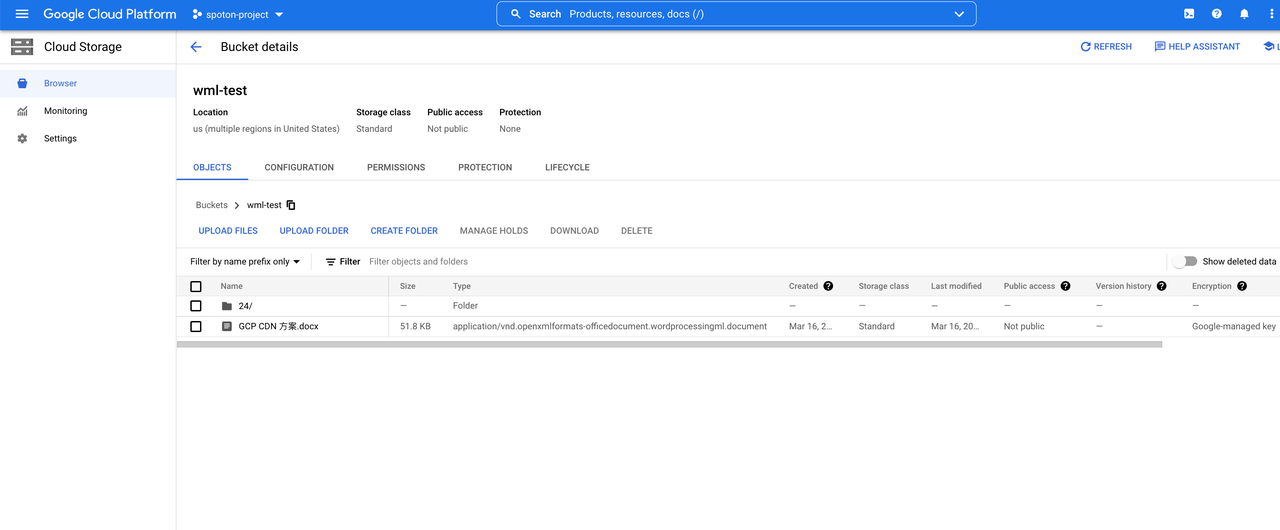Click the project hexagon icon
1280x530 pixels.
[x=197, y=14]
